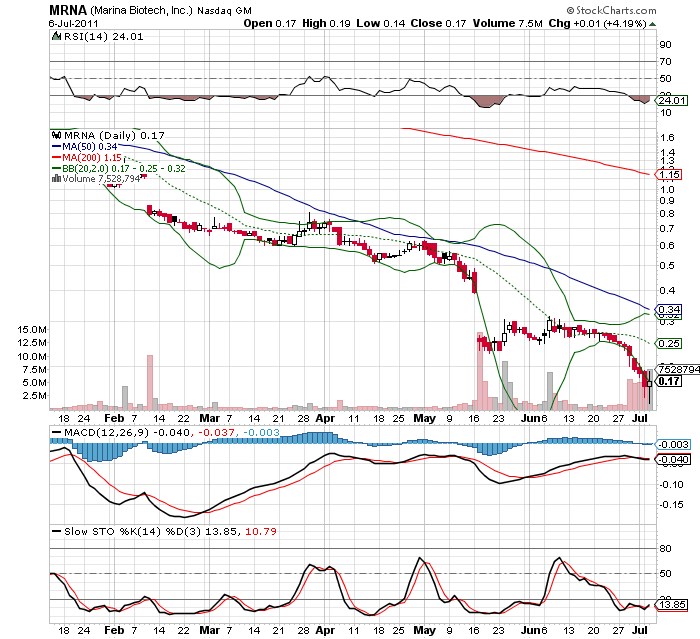Select the blue 0.34 MA(50) value tag
Viewport: 700px width, 639px height.
(x=668, y=309)
